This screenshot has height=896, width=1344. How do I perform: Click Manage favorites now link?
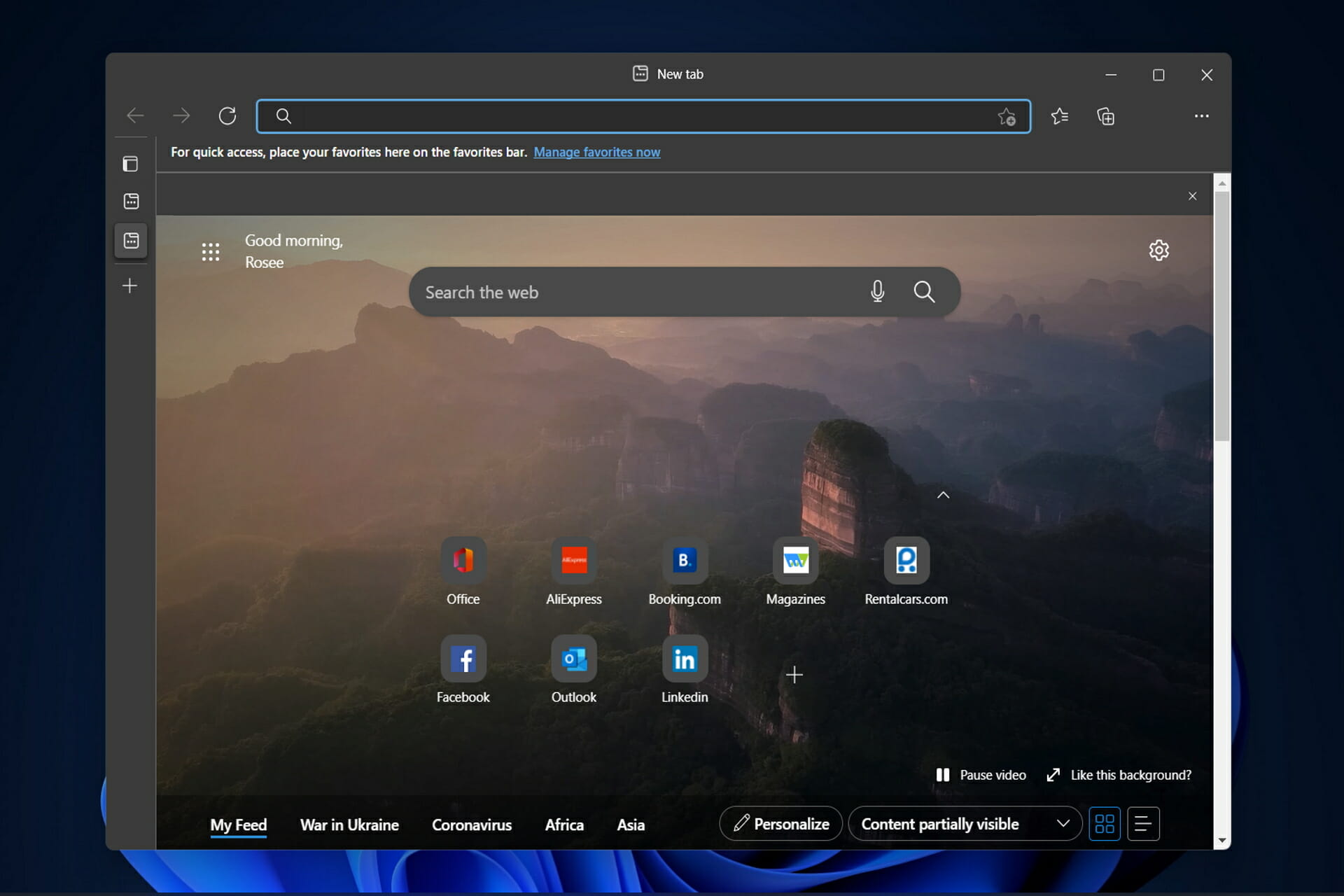pyautogui.click(x=597, y=152)
